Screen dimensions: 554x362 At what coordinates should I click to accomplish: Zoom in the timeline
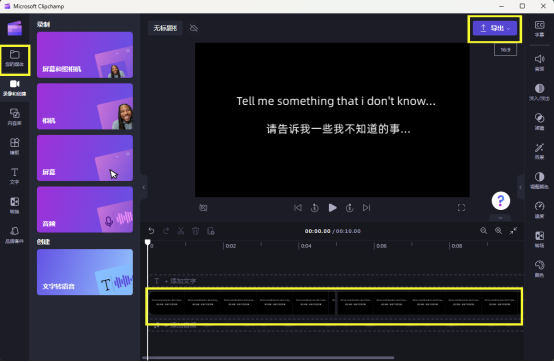[x=499, y=231]
